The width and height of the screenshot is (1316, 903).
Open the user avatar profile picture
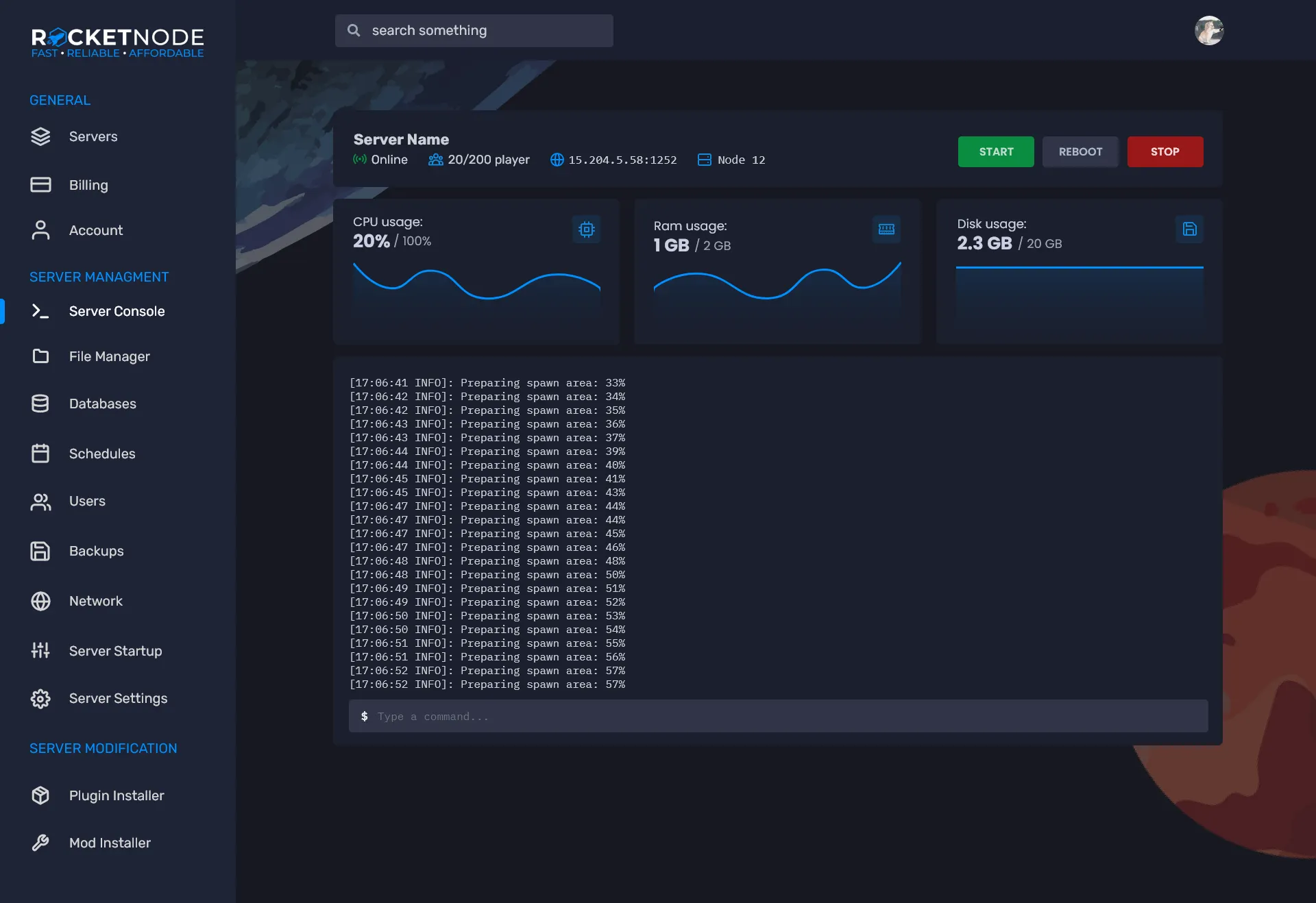point(1209,31)
